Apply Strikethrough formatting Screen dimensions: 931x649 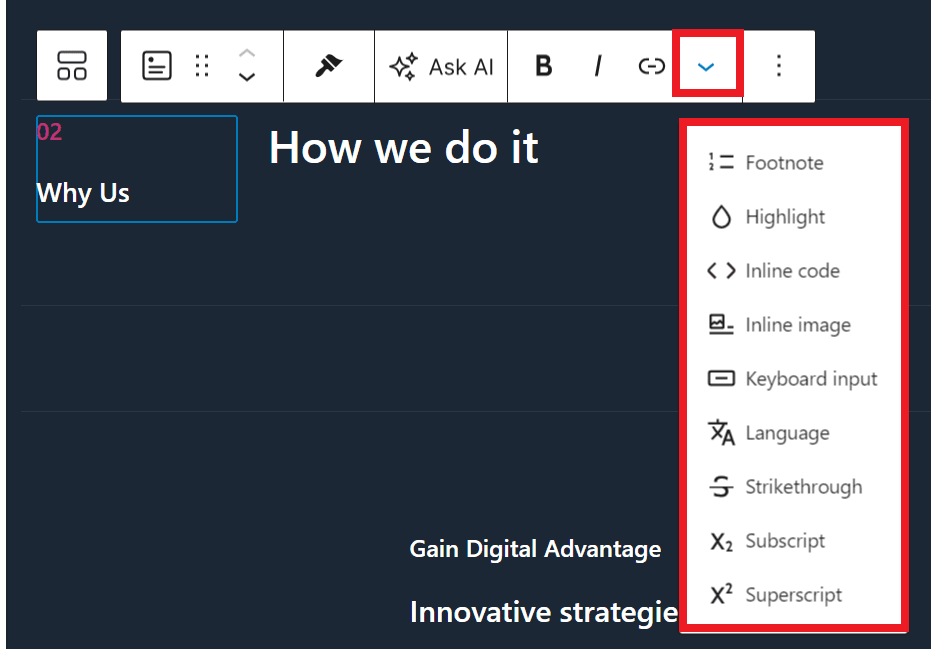click(802, 487)
